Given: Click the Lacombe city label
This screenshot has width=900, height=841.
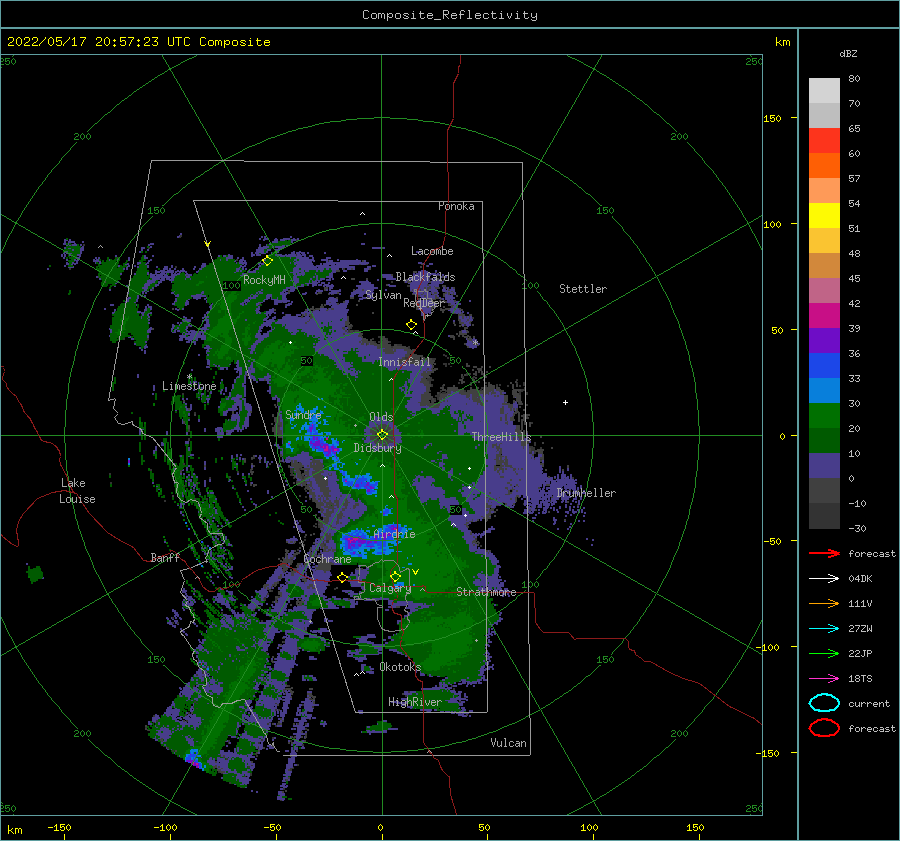Looking at the screenshot, I should click(432, 251).
